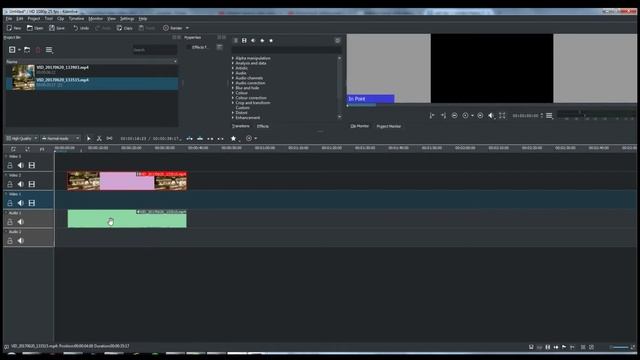
Task: Open the Project menu
Action: [34, 19]
